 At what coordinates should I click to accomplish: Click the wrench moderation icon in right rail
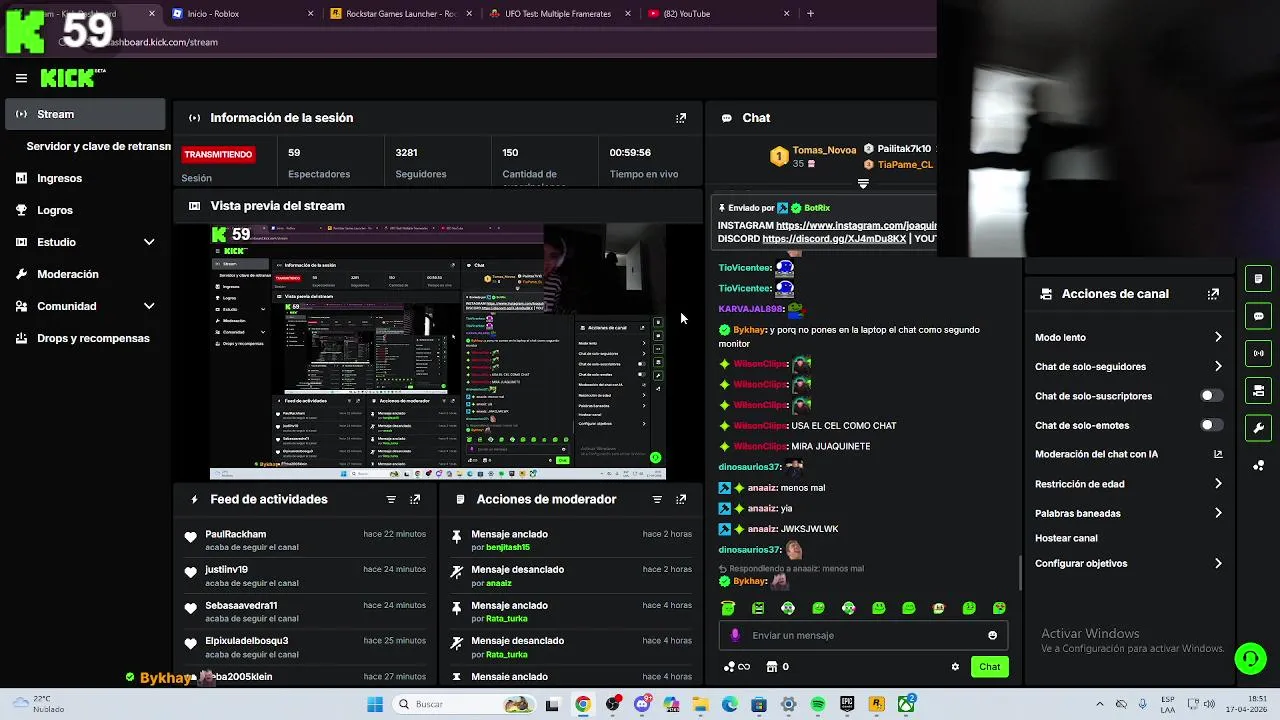[x=1258, y=428]
